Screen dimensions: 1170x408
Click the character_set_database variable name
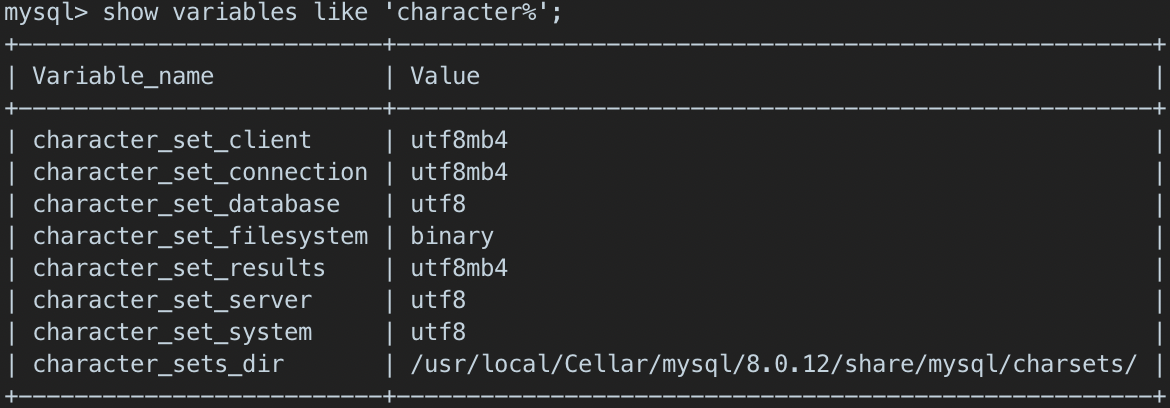(x=186, y=204)
